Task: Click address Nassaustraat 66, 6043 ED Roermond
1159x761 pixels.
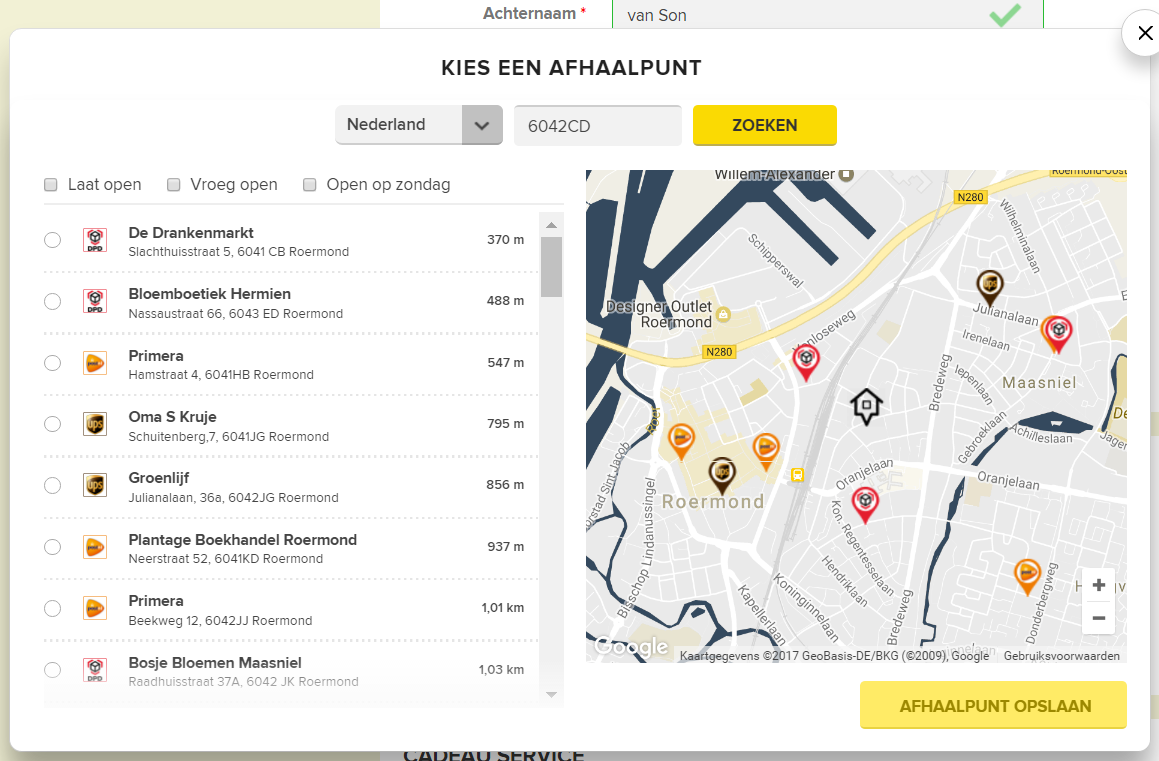Action: pyautogui.click(x=236, y=314)
